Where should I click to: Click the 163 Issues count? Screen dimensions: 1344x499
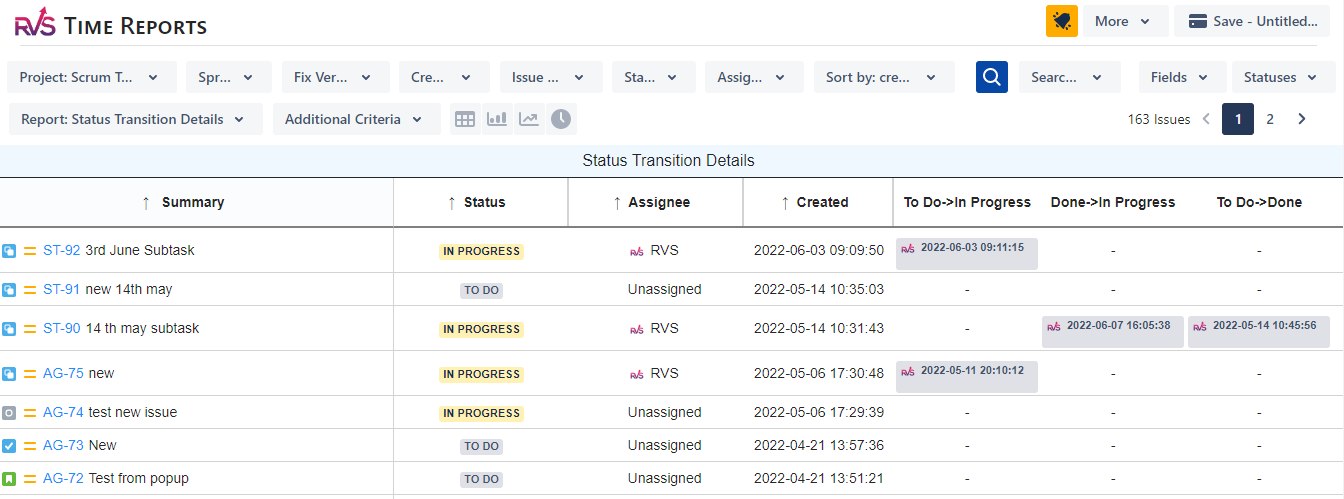pos(1159,119)
